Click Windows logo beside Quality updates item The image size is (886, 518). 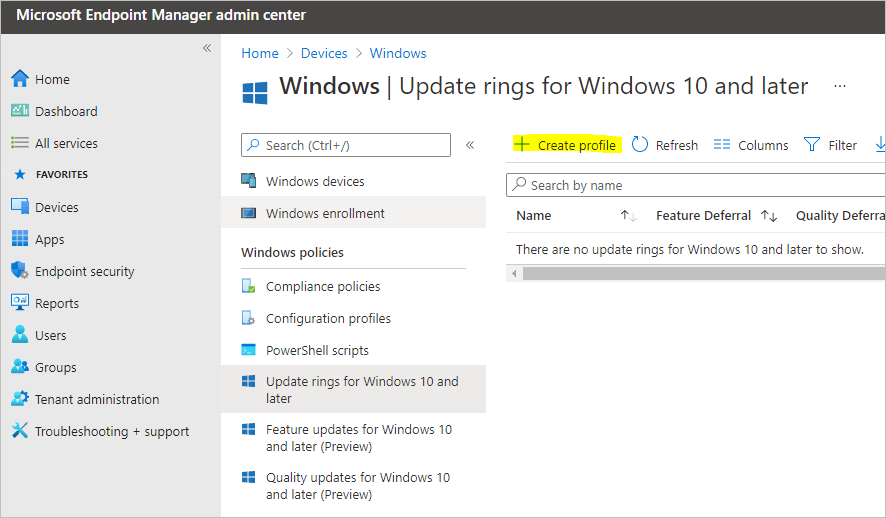coord(249,477)
